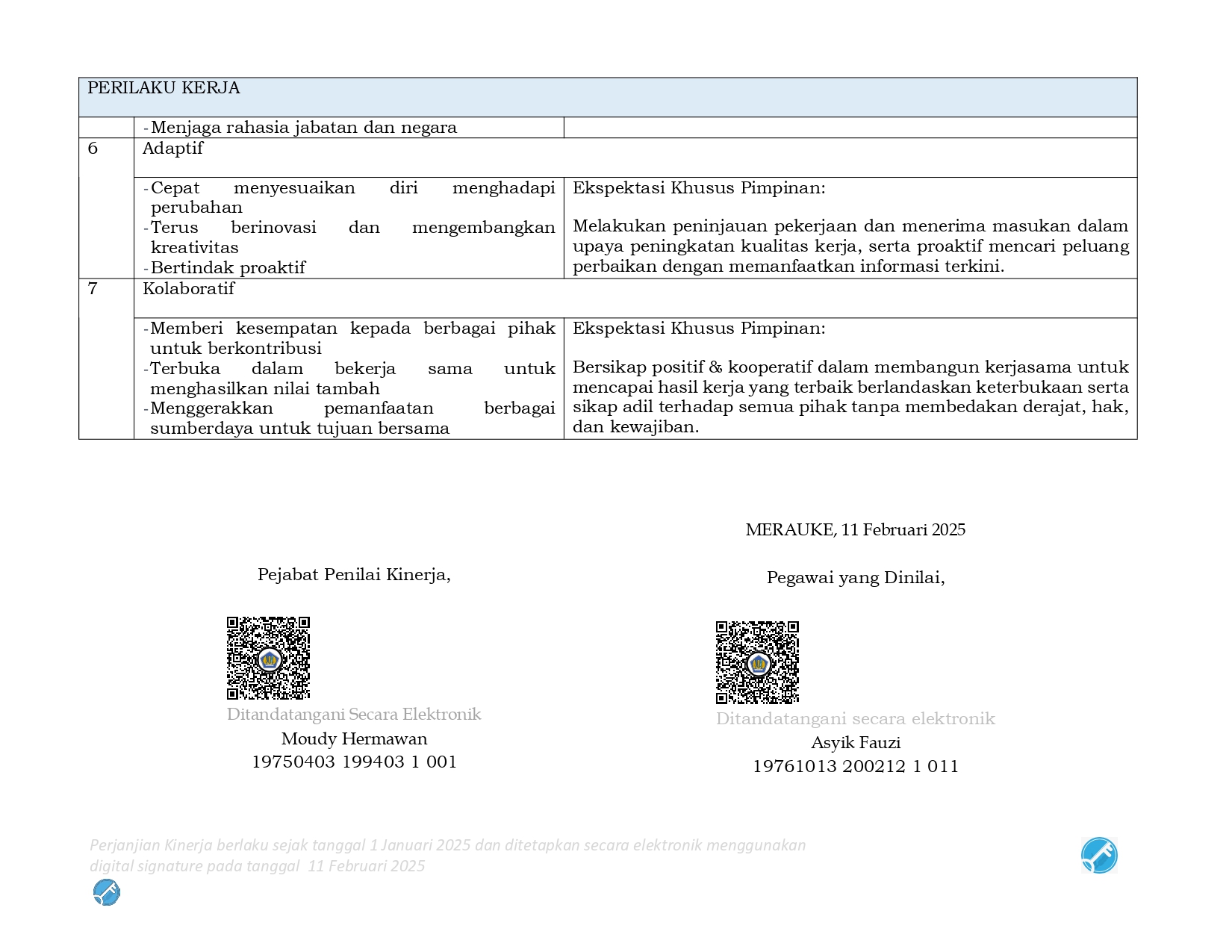The width and height of the screenshot is (1232, 952).
Task: Click the name 'Asyik Fauzi'
Action: 856,742
